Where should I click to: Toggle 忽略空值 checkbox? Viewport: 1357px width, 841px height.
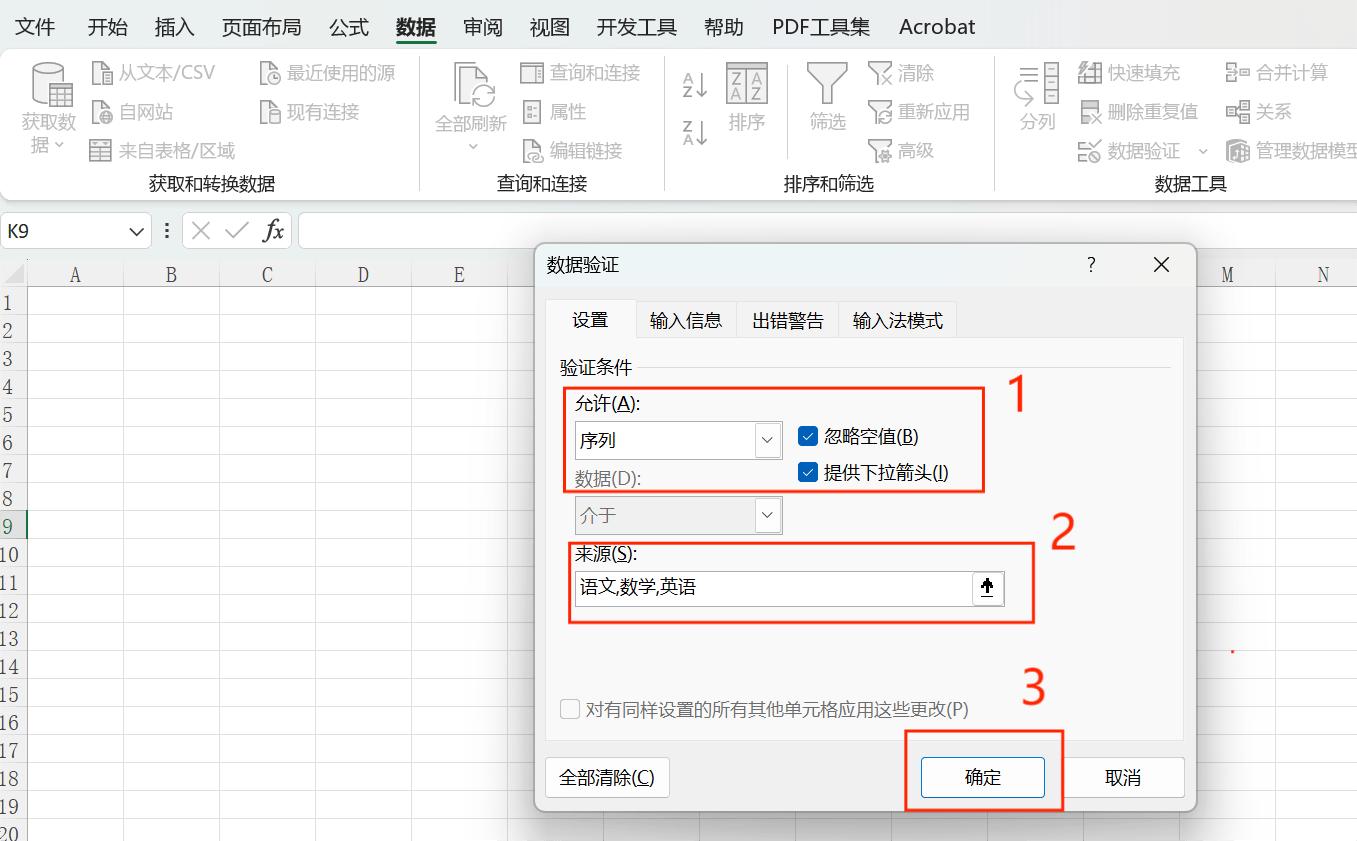[x=808, y=436]
